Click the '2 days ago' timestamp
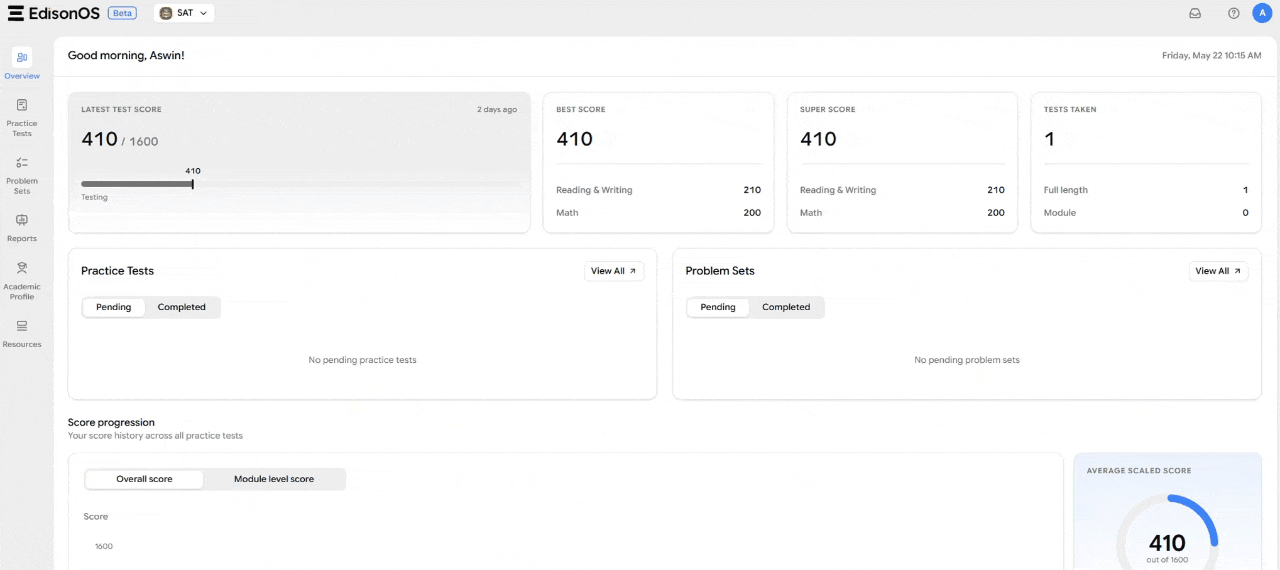This screenshot has height=570, width=1280. 497,110
